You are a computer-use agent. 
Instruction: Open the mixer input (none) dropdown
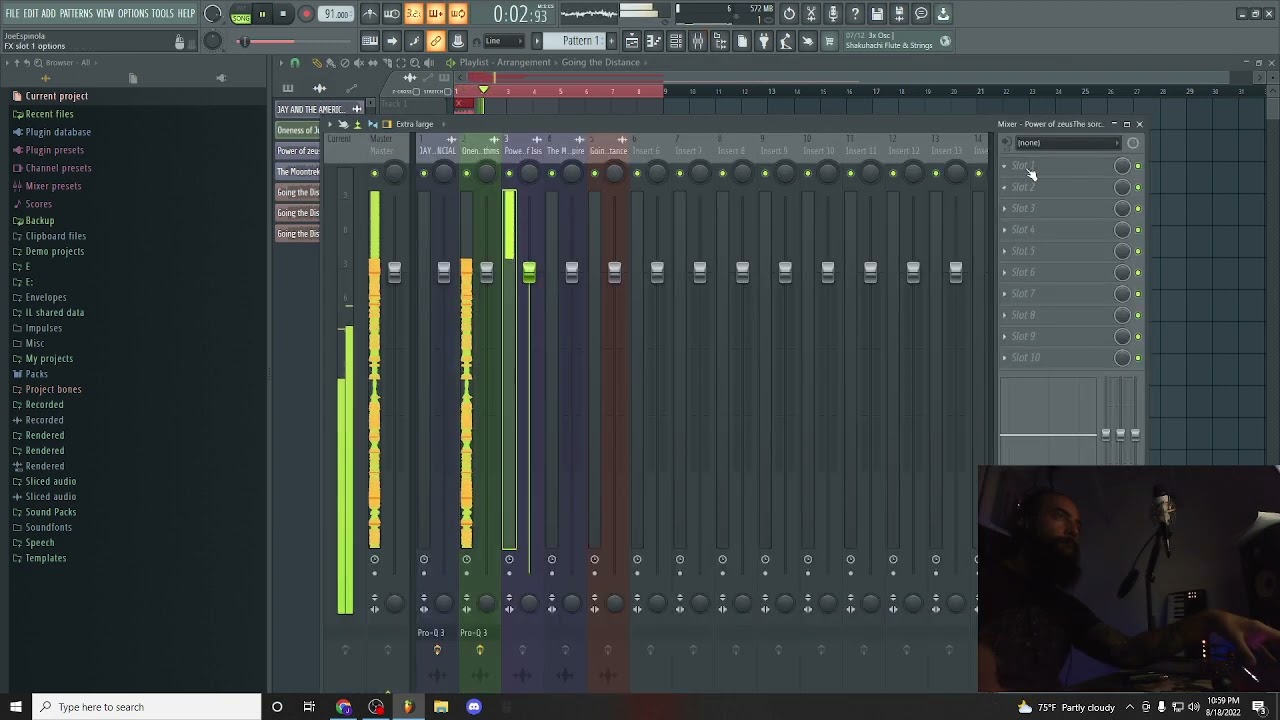coord(1067,143)
